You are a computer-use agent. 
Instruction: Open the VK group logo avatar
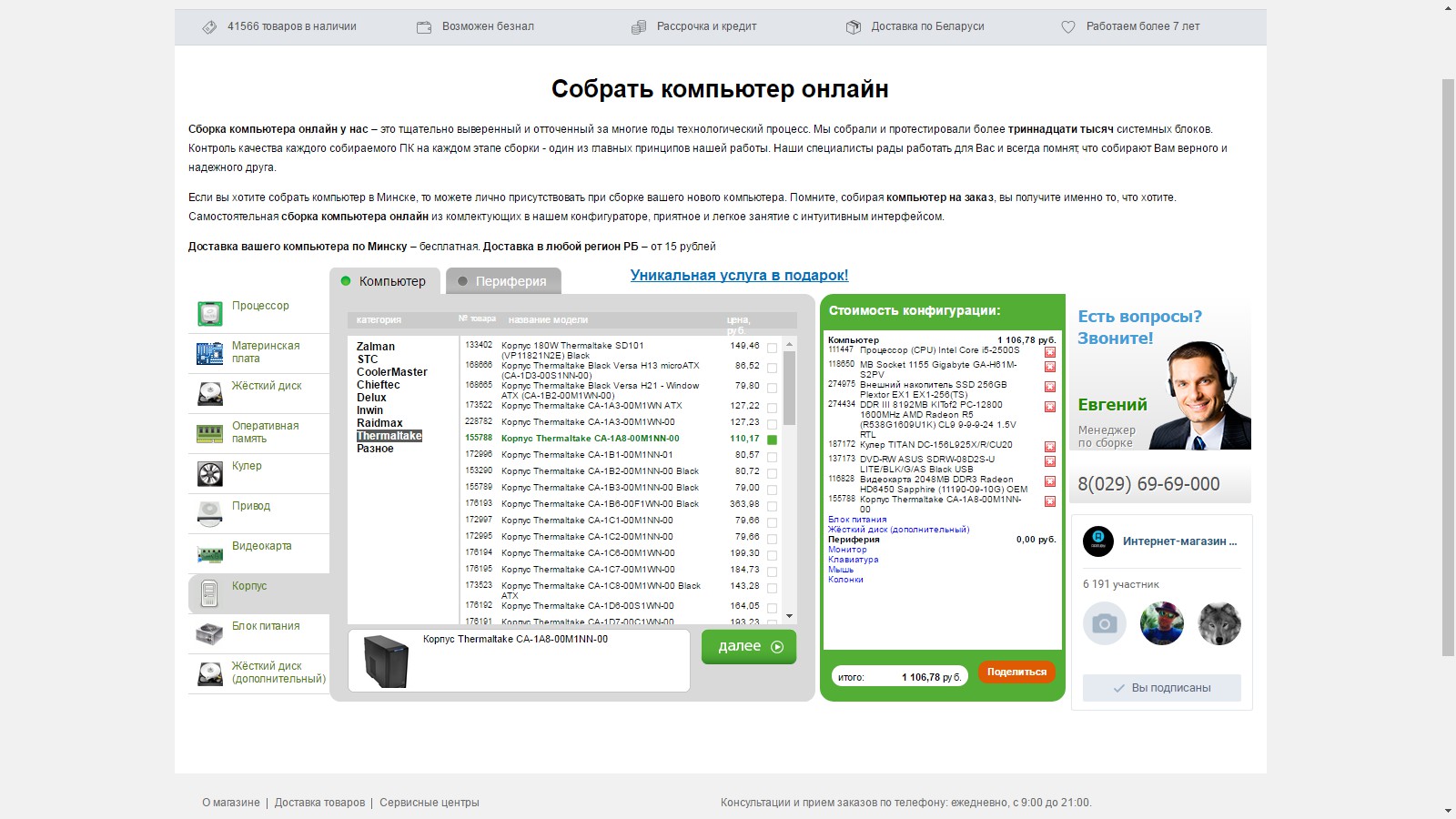click(1098, 541)
